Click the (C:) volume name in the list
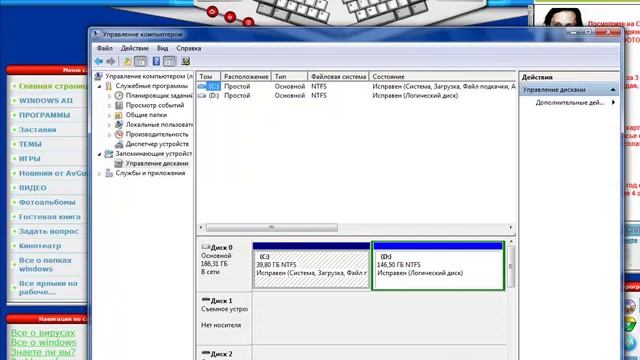The height and width of the screenshot is (360, 640). [213, 86]
